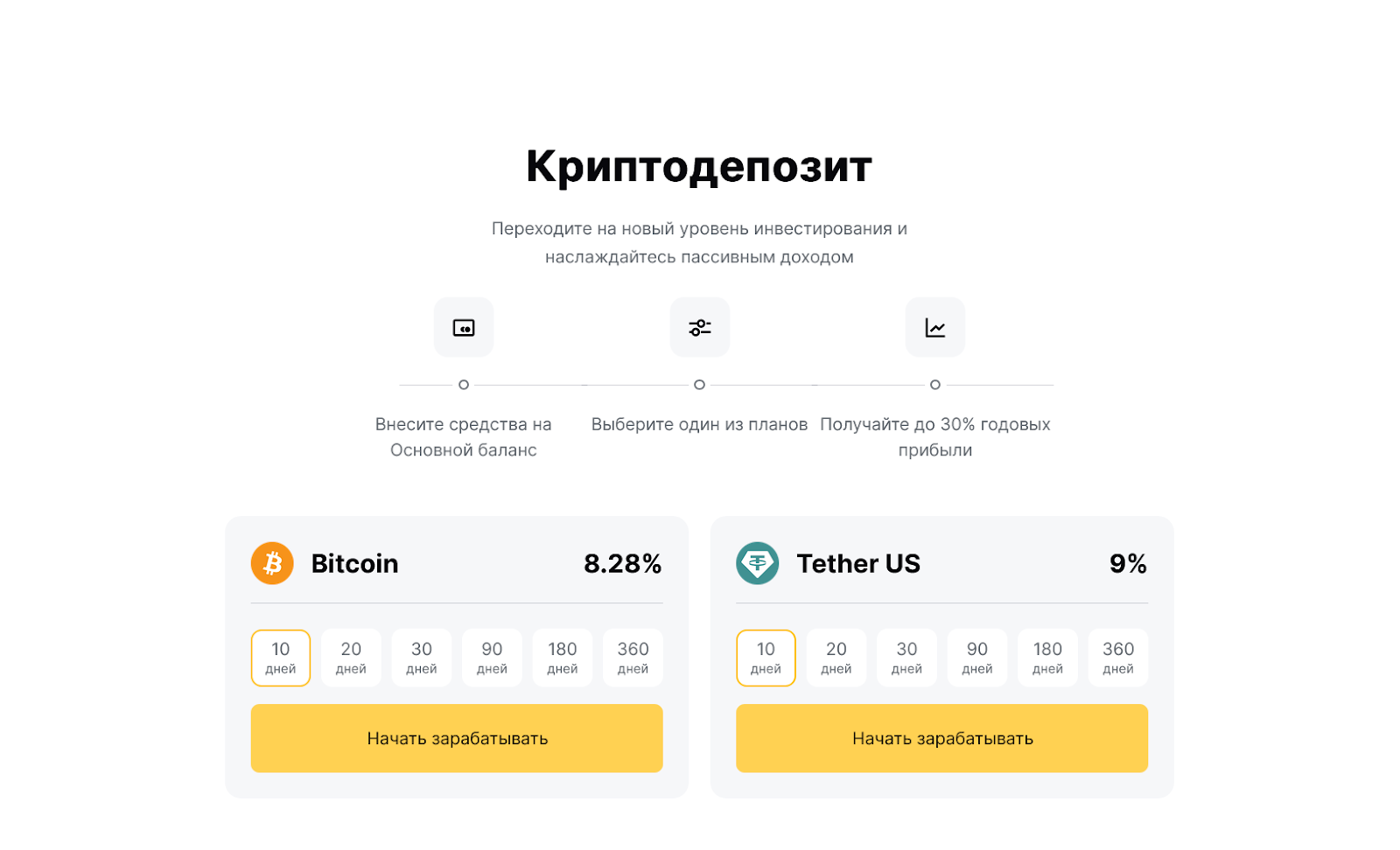Select Tether US 20 days term

pos(836,658)
